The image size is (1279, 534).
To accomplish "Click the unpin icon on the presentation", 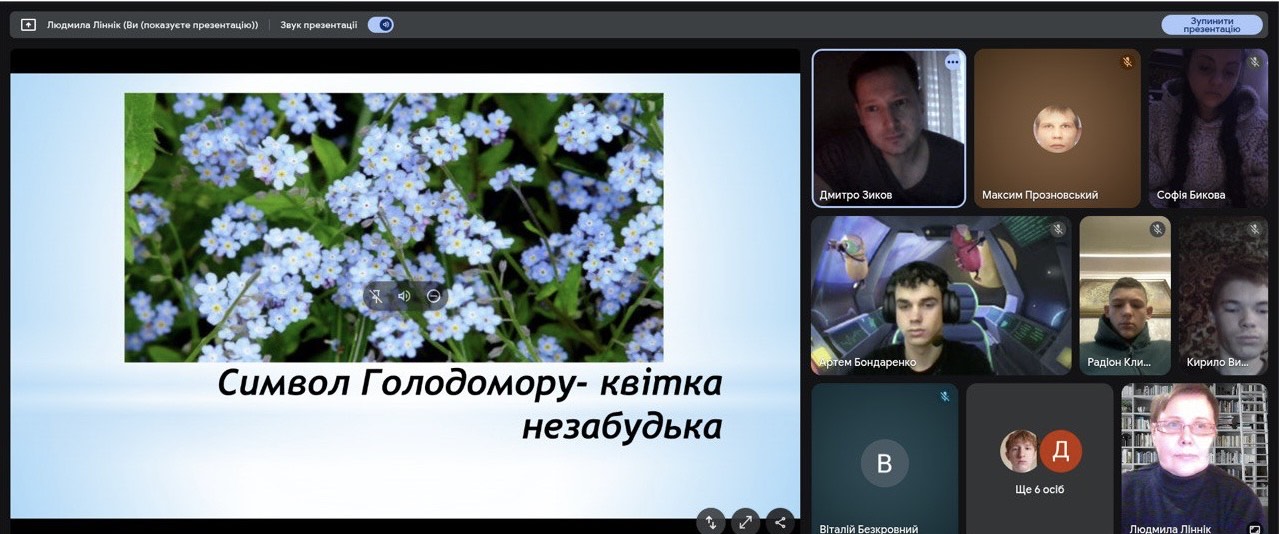I will pos(376,296).
